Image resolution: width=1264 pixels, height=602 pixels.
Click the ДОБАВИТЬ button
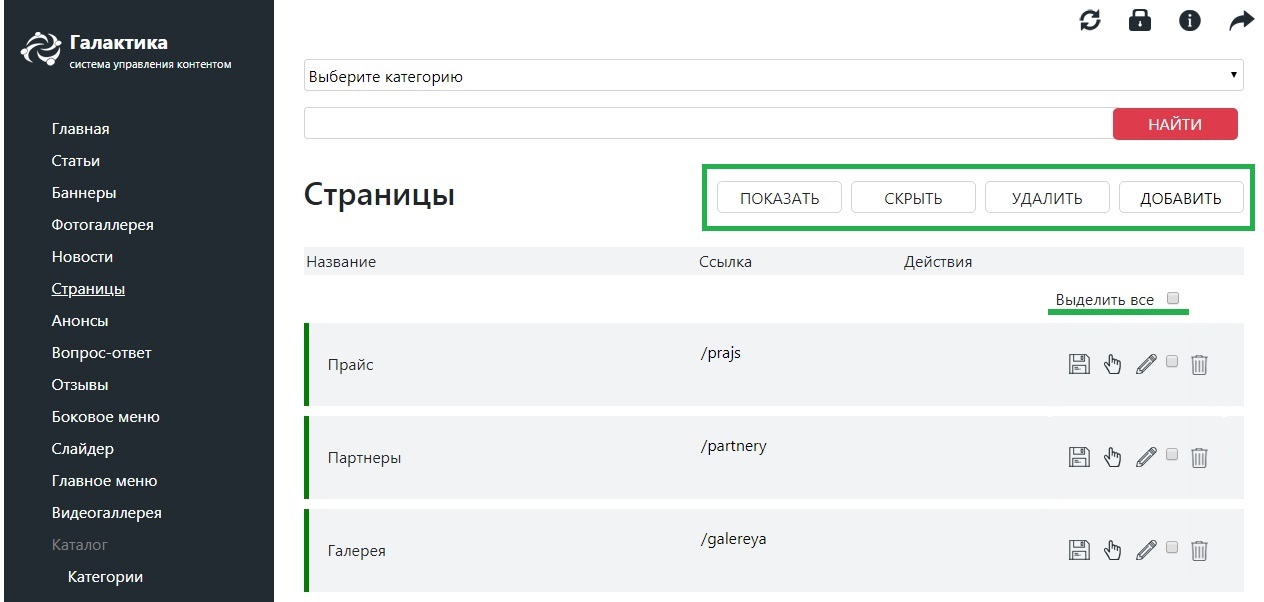1181,198
